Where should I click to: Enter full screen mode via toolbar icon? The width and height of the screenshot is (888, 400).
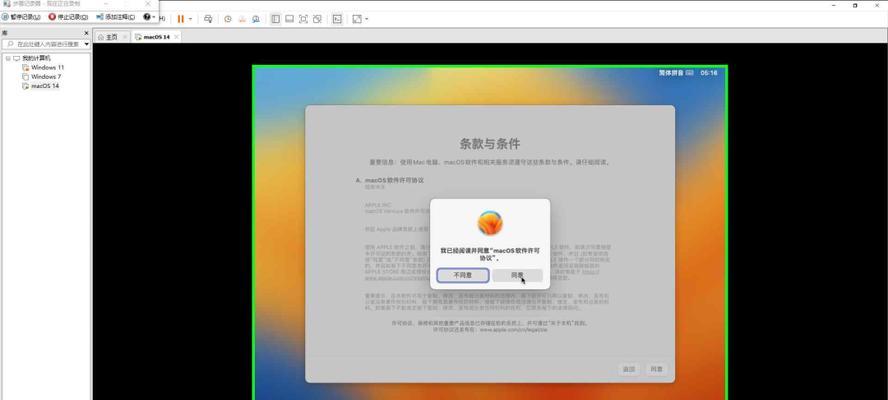coord(304,19)
